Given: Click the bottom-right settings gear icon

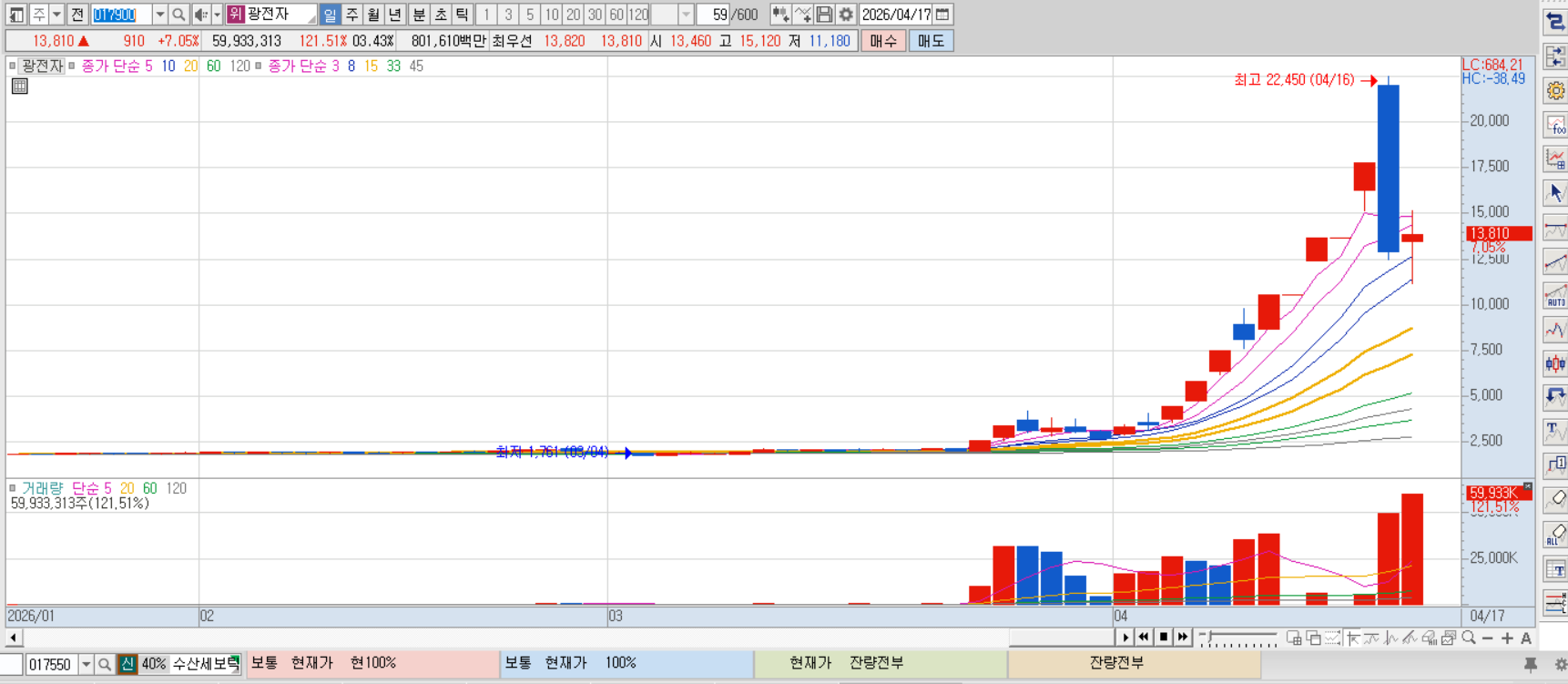Looking at the screenshot, I should pos(1560,666).
